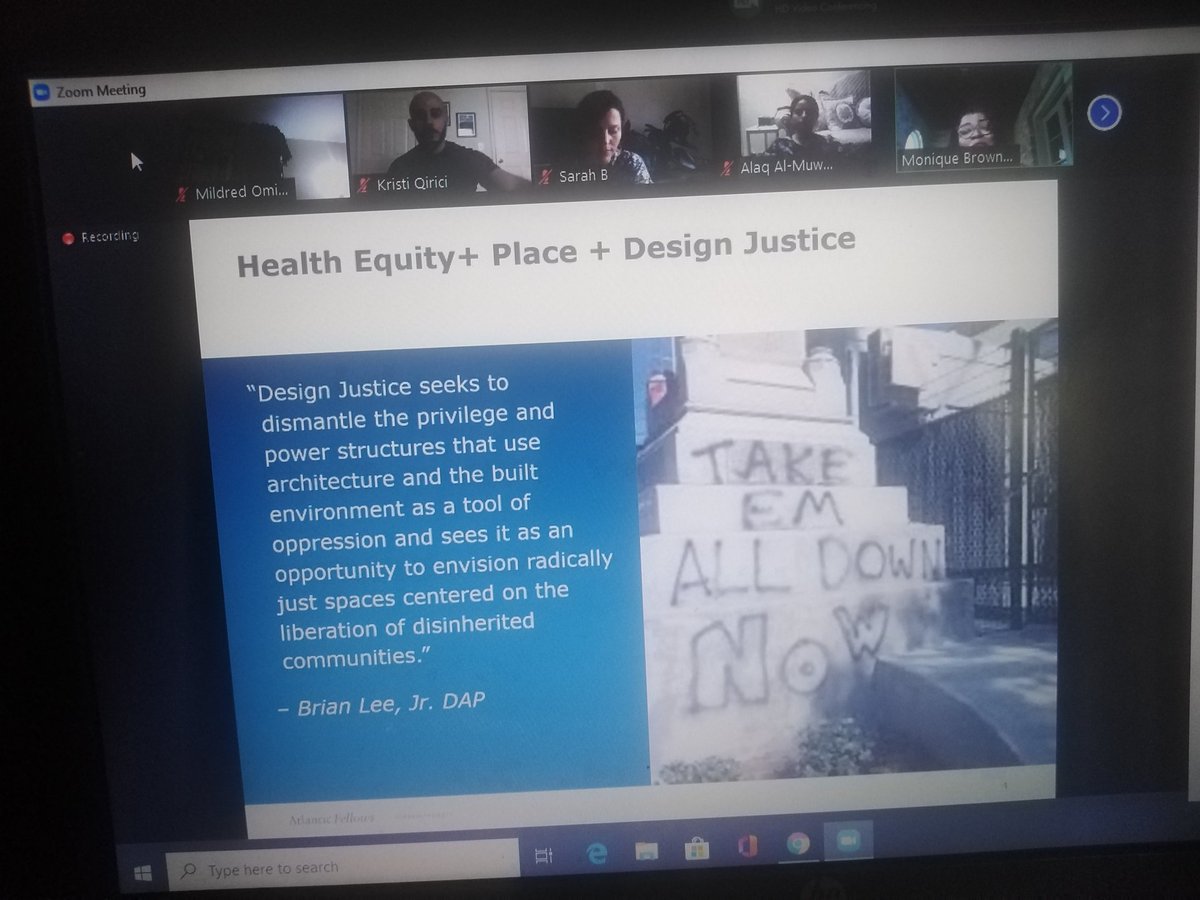Open File Explorer from the taskbar
The image size is (1200, 900).
point(647,849)
